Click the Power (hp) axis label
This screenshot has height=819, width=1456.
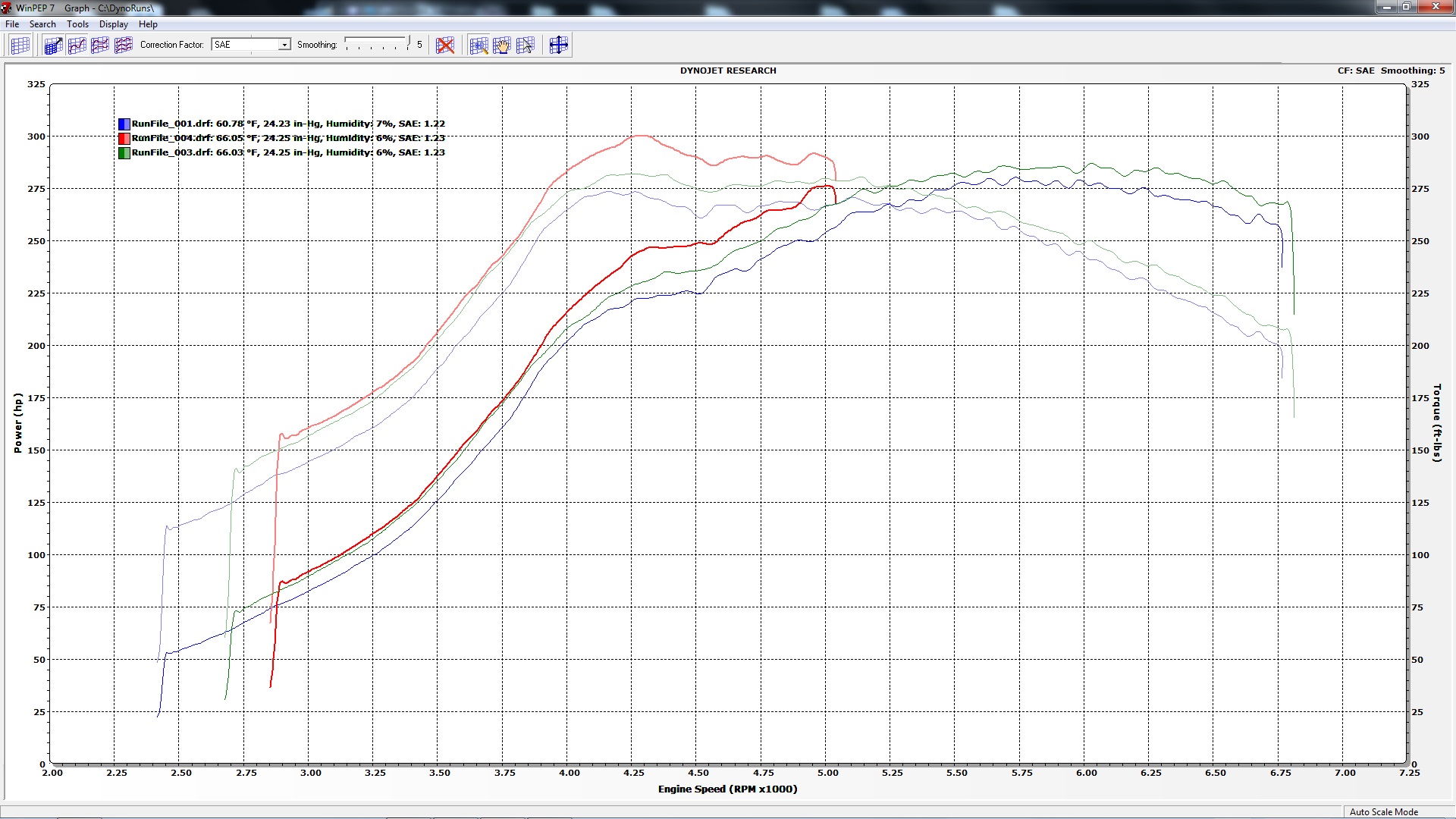click(x=18, y=423)
